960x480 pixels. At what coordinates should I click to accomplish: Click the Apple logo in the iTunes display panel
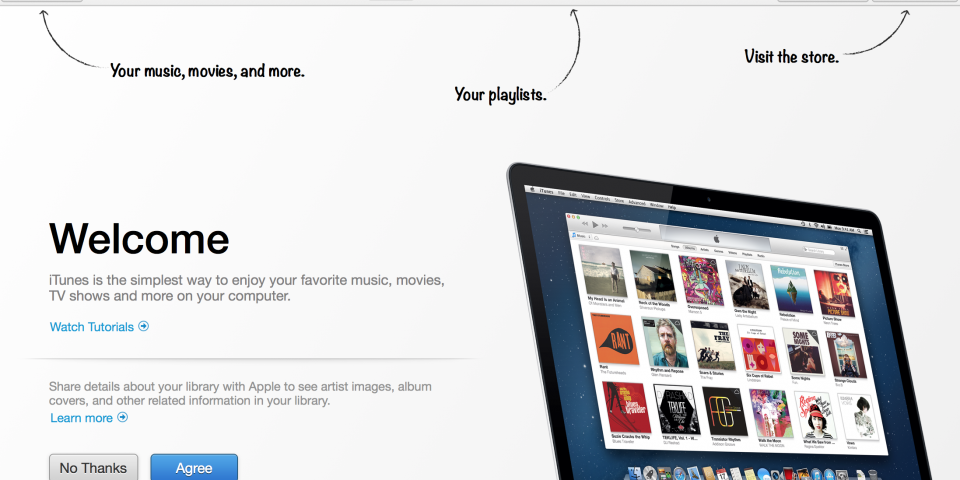[716, 239]
